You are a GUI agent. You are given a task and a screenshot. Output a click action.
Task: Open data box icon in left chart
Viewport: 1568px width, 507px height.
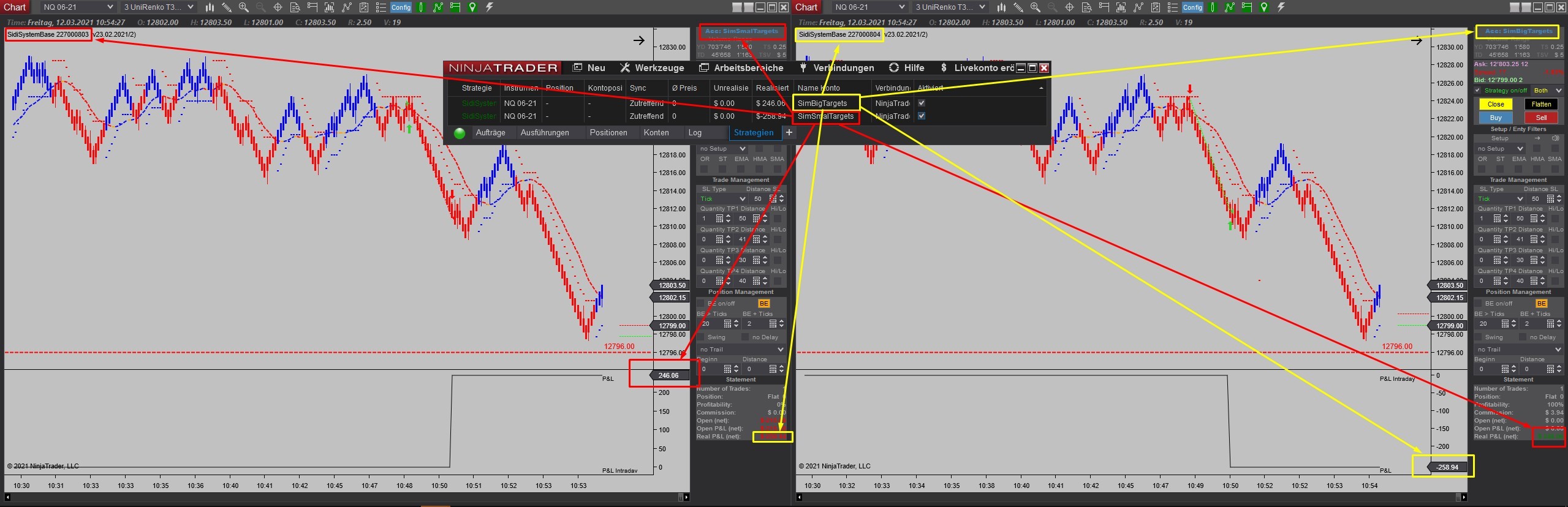[295, 7]
